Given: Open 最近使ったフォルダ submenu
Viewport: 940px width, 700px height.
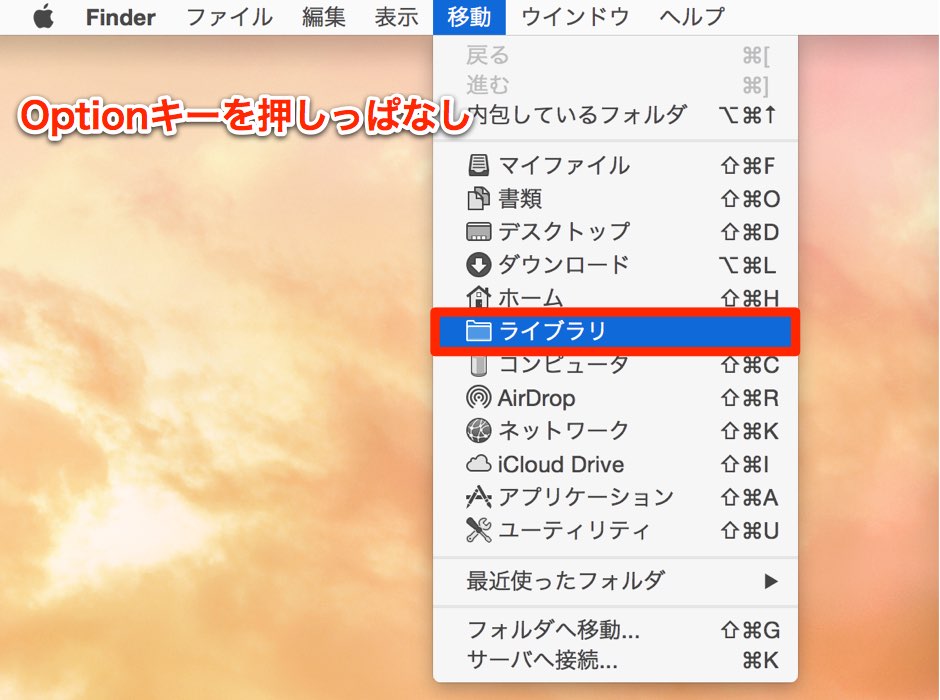Looking at the screenshot, I should (x=615, y=580).
